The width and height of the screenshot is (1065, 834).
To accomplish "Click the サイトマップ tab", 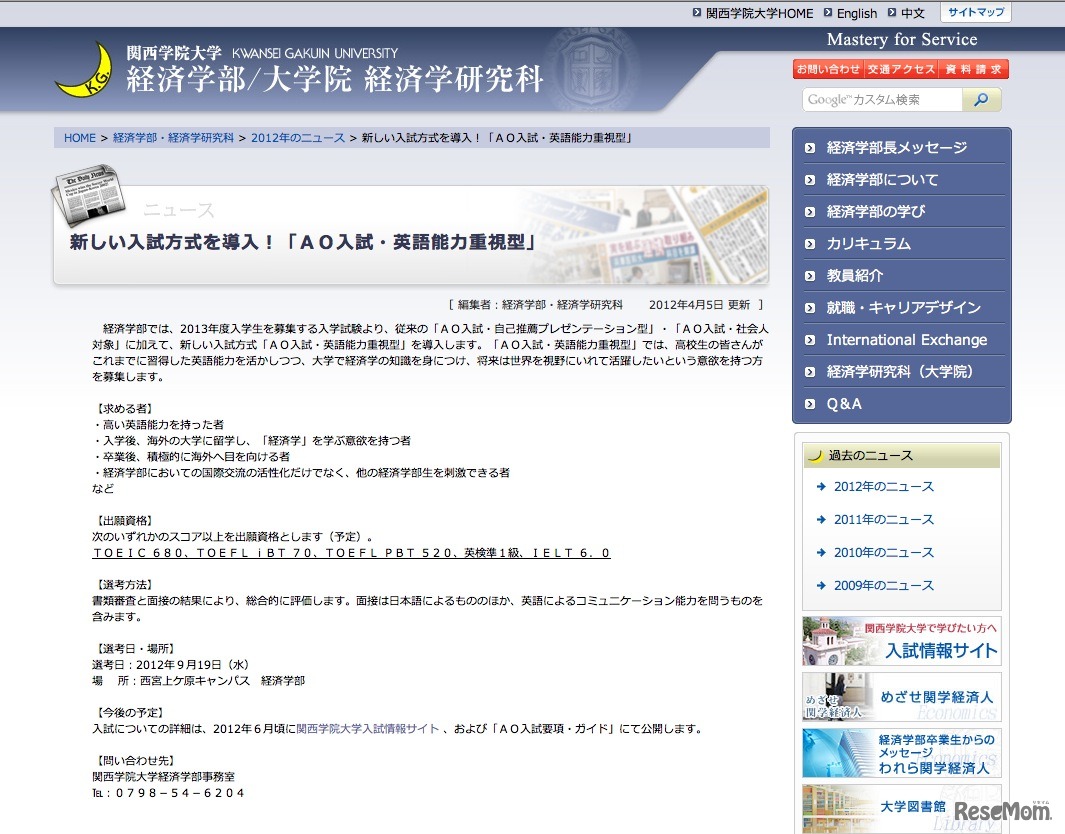I will click(976, 12).
